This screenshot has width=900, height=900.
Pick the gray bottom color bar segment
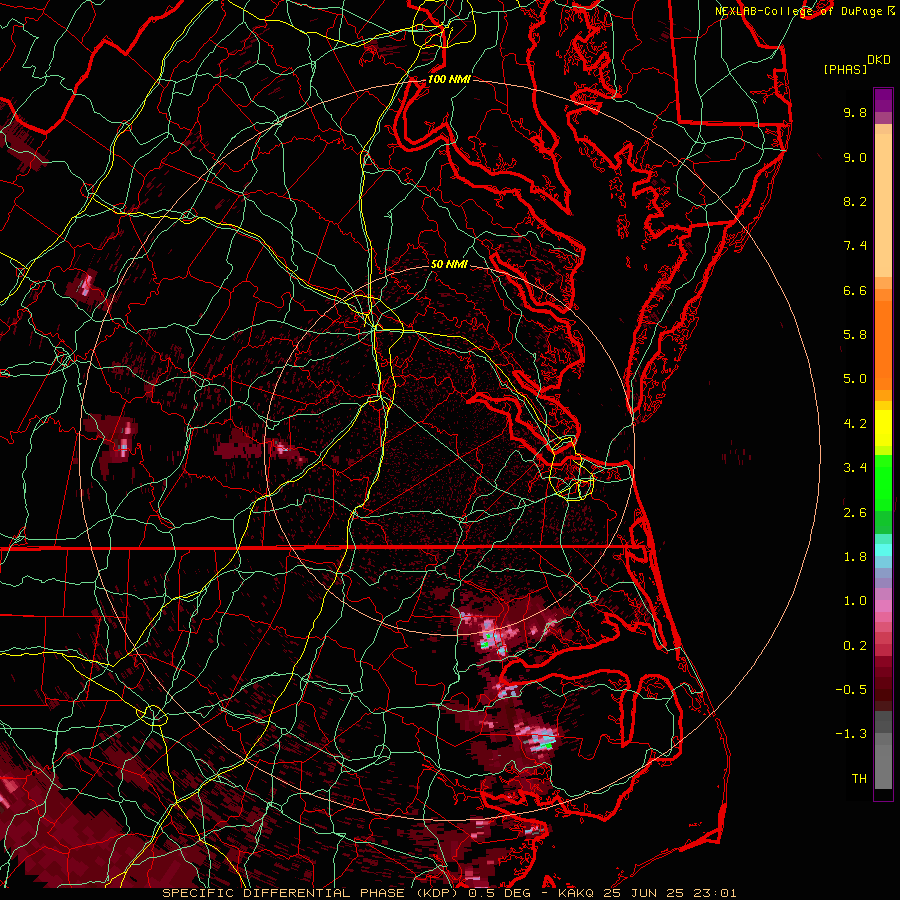tap(883, 763)
